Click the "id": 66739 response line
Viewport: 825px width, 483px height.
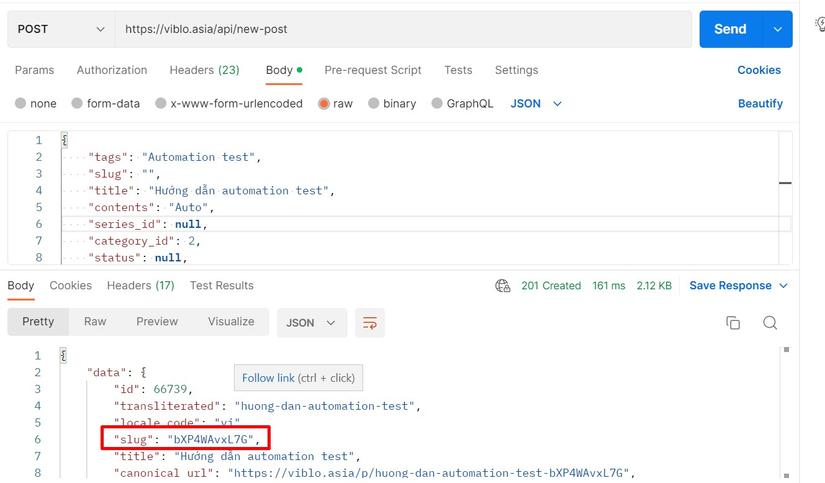[154, 389]
